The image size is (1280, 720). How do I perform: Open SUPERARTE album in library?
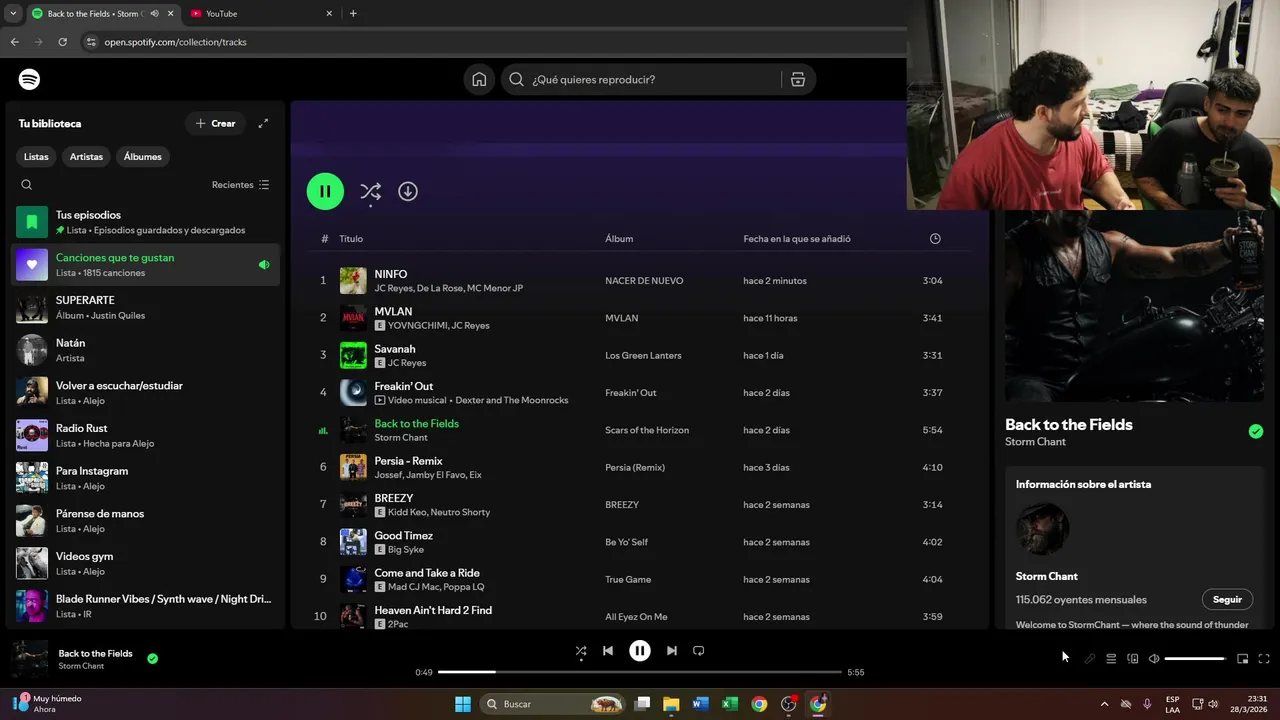coord(146,307)
